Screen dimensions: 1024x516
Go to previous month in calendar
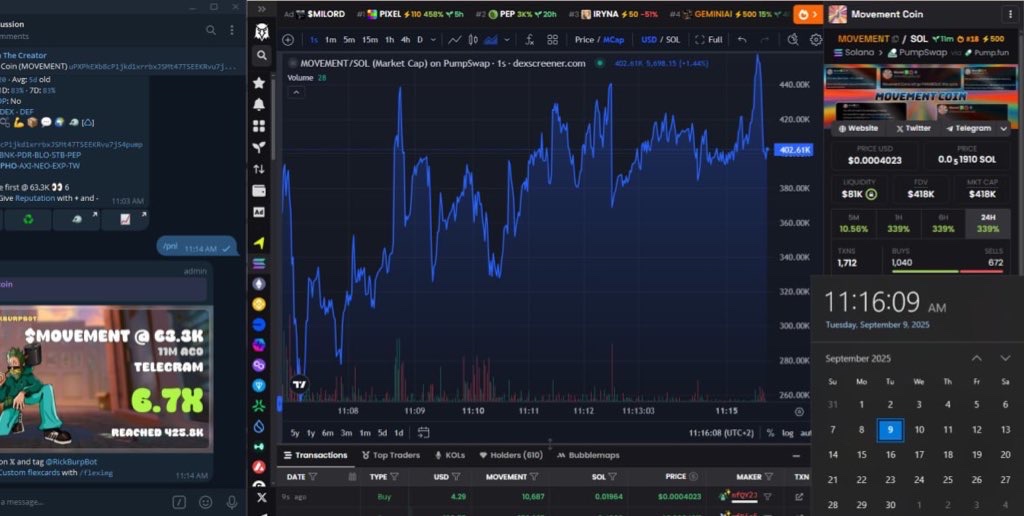tap(976, 359)
